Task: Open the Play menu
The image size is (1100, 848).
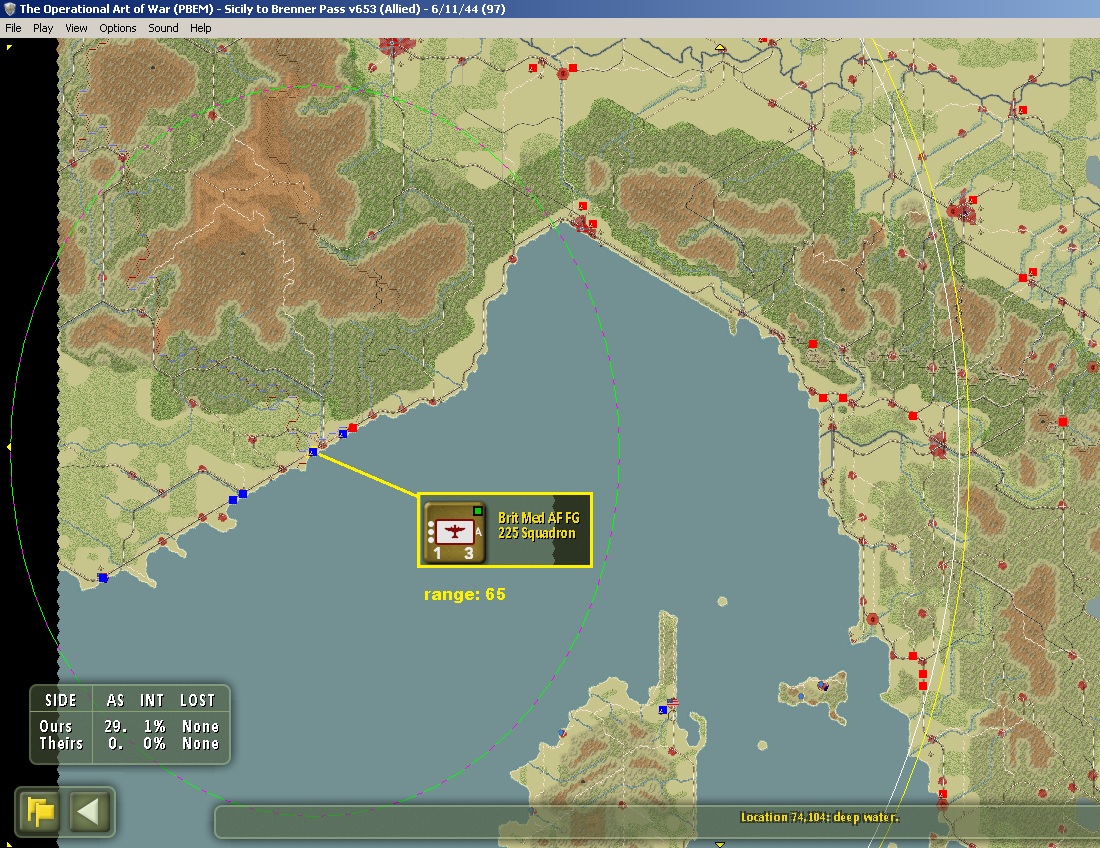Action: [43, 28]
